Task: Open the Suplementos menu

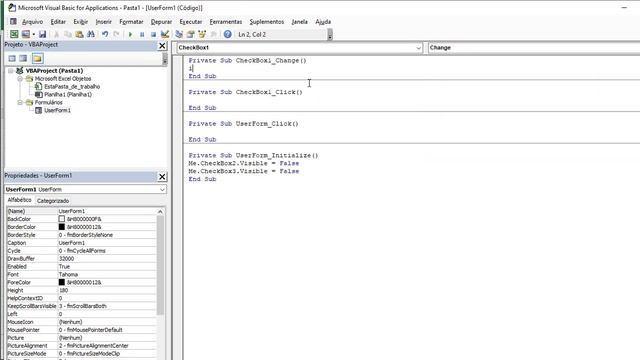Action: pyautogui.click(x=267, y=22)
